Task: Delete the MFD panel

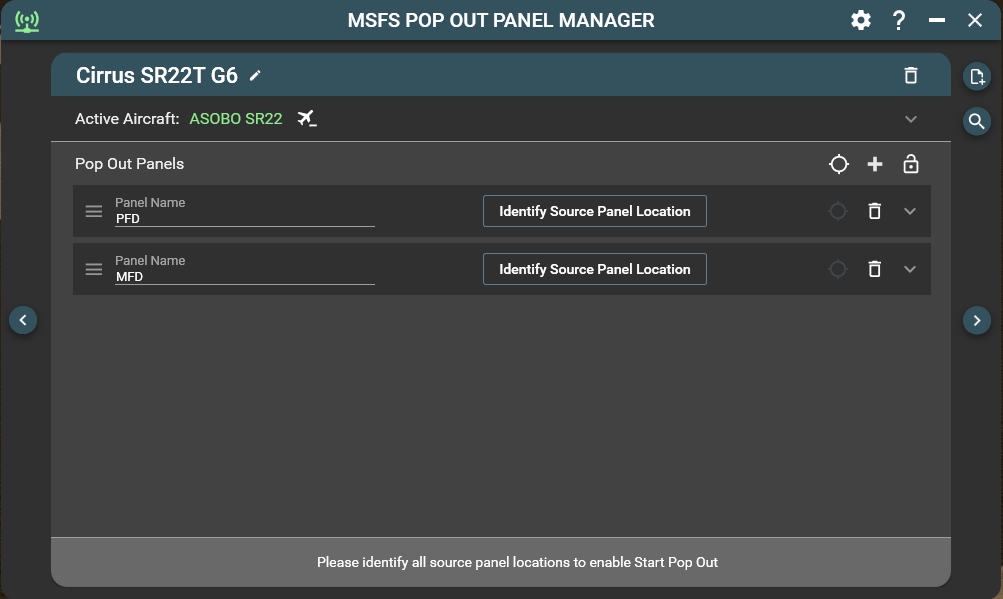Action: point(874,269)
